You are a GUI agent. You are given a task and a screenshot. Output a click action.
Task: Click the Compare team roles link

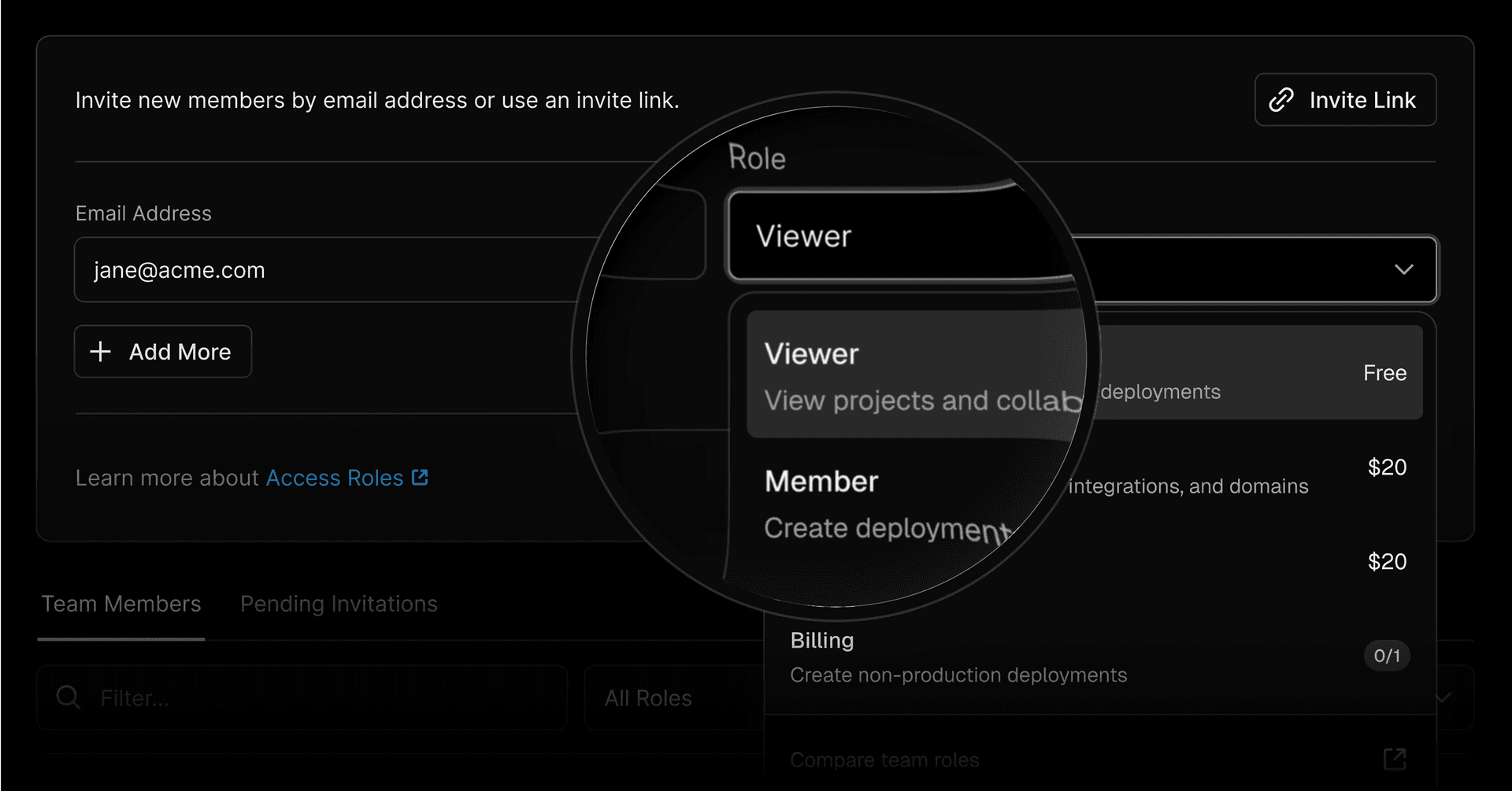click(884, 760)
